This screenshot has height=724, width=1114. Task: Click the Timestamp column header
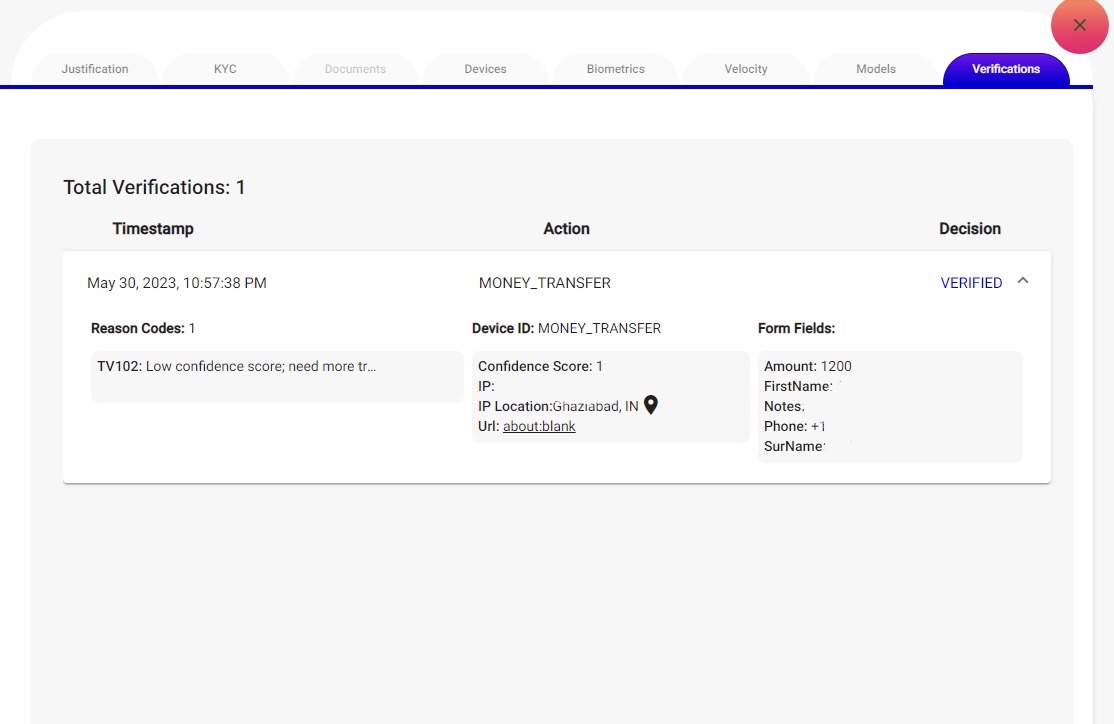pos(153,229)
